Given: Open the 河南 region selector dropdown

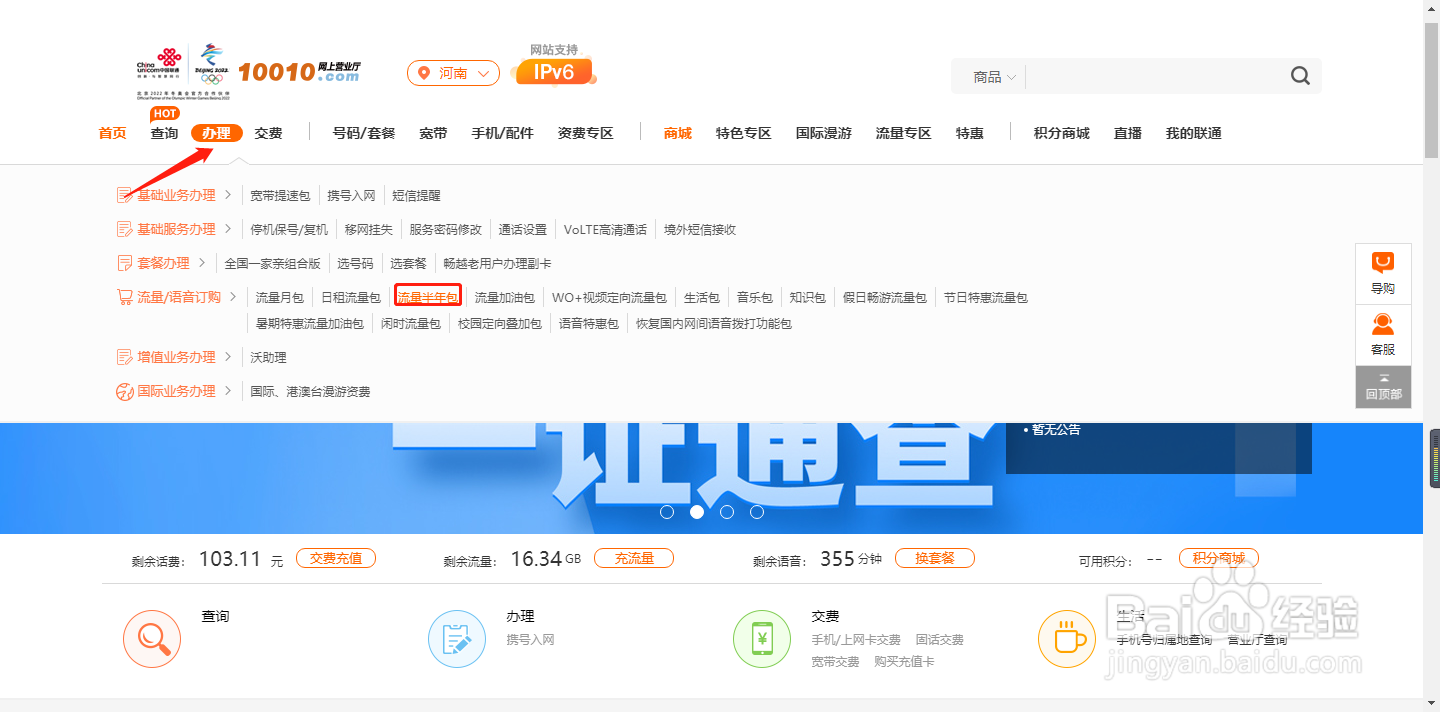Looking at the screenshot, I should (x=453, y=72).
